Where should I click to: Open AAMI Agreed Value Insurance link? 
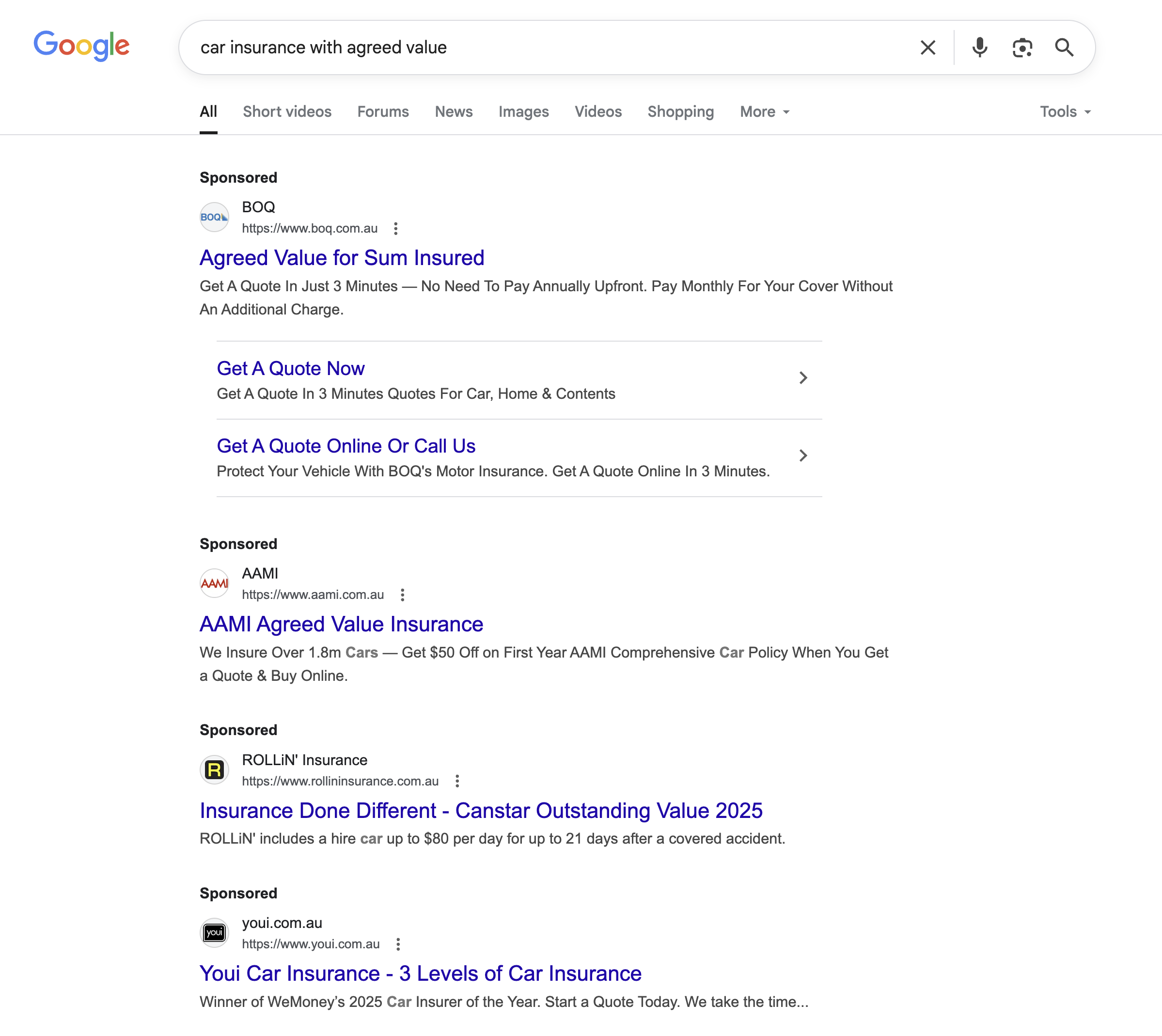pyautogui.click(x=341, y=625)
